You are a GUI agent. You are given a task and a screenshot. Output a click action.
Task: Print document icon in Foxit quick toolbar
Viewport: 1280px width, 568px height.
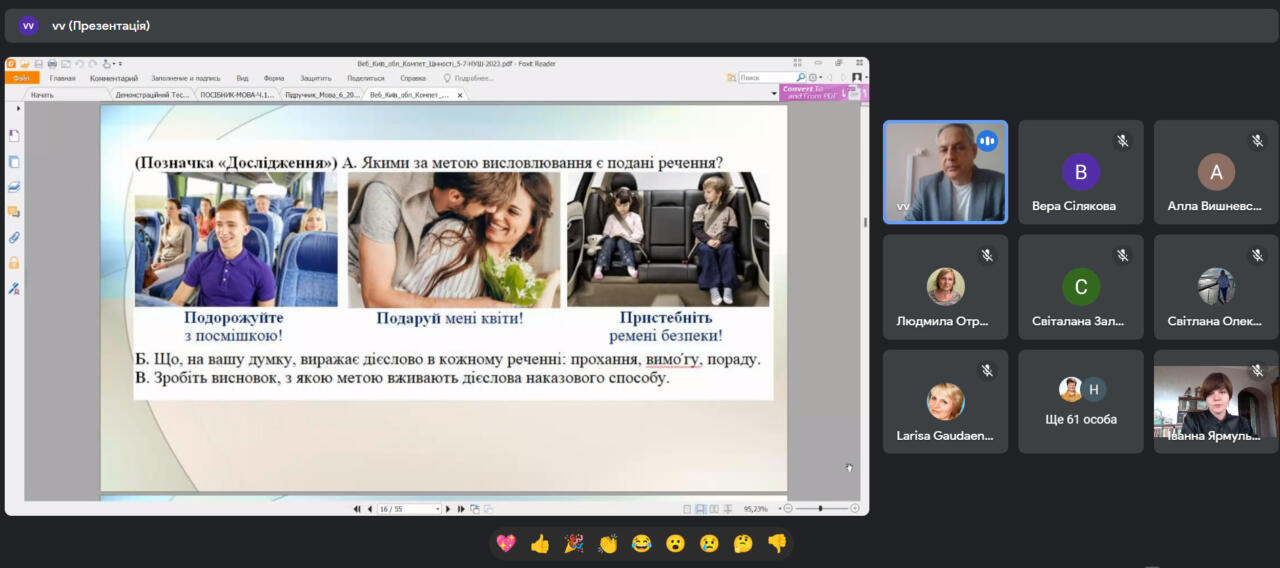(52, 64)
